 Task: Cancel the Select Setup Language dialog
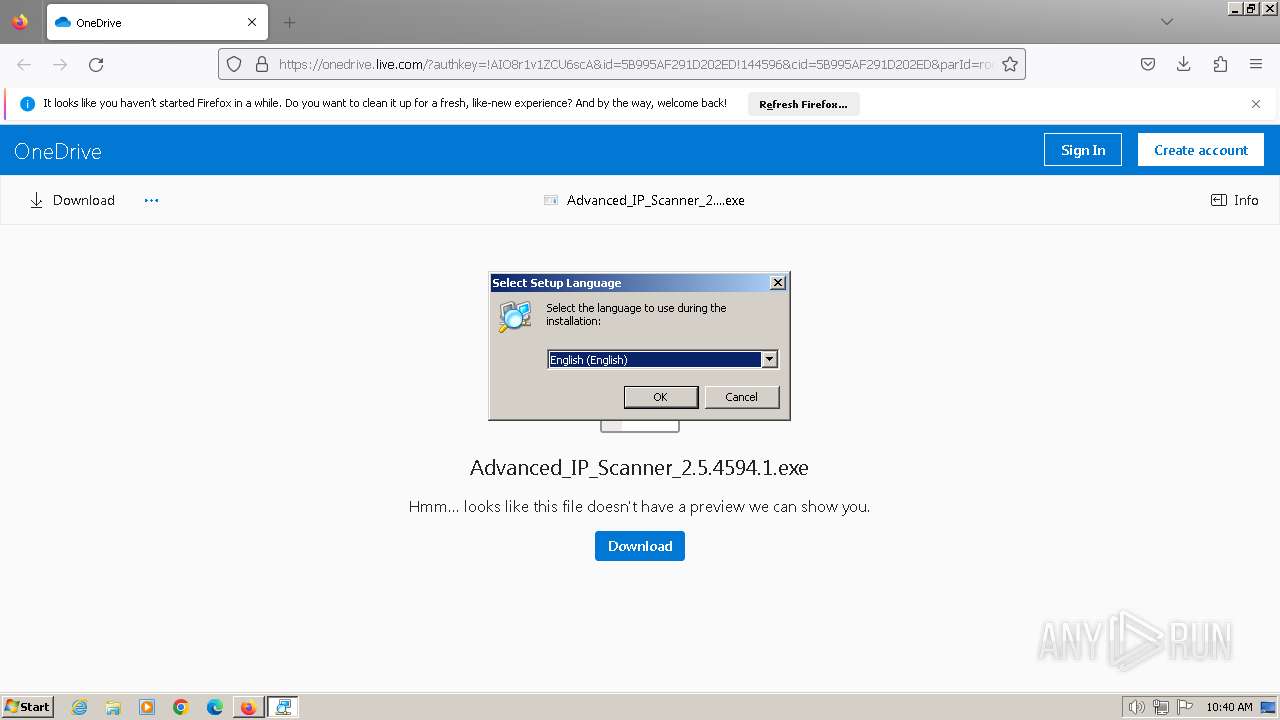(741, 397)
